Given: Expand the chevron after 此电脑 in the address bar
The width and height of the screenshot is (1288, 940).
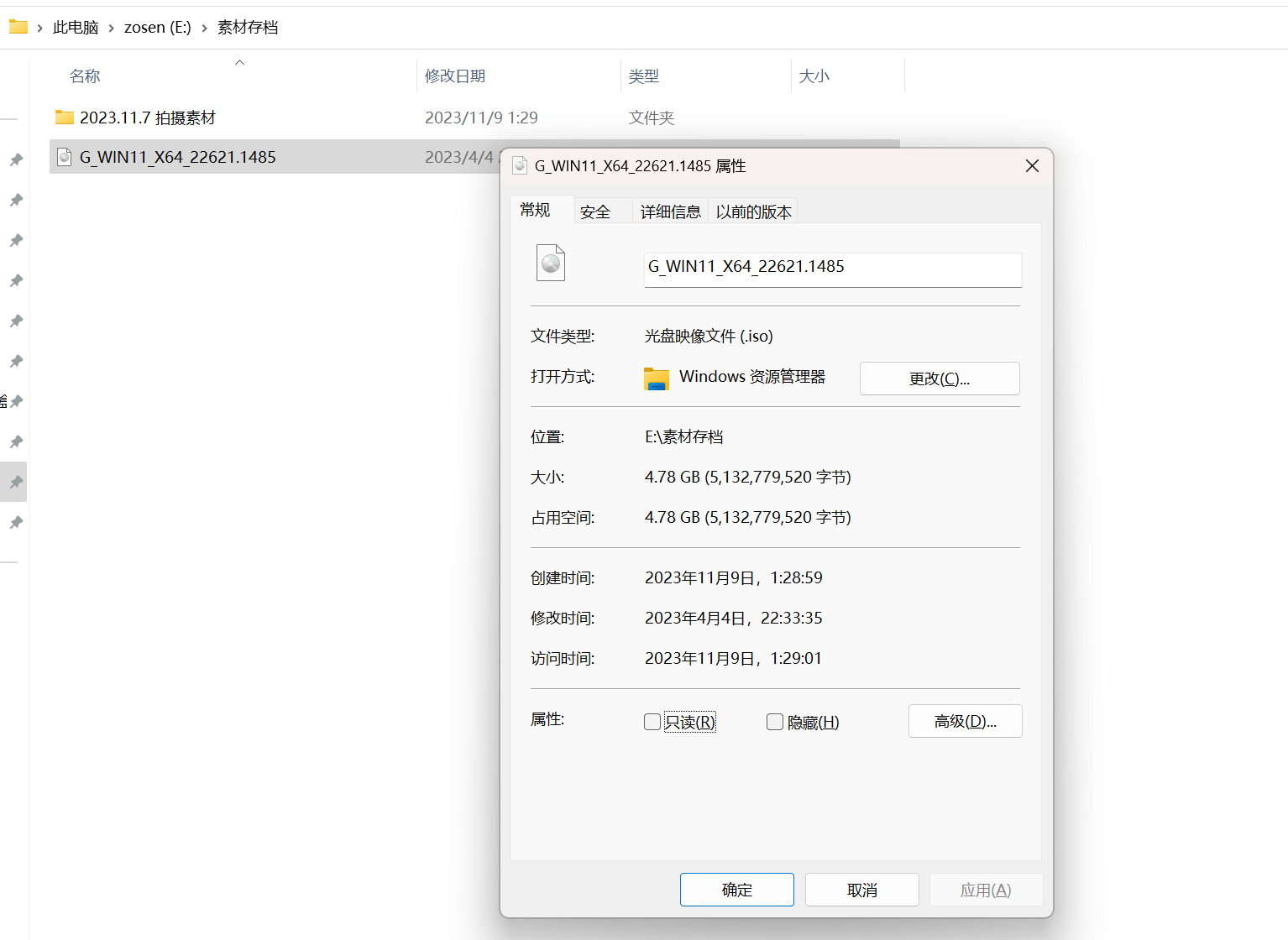Looking at the screenshot, I should [111, 28].
